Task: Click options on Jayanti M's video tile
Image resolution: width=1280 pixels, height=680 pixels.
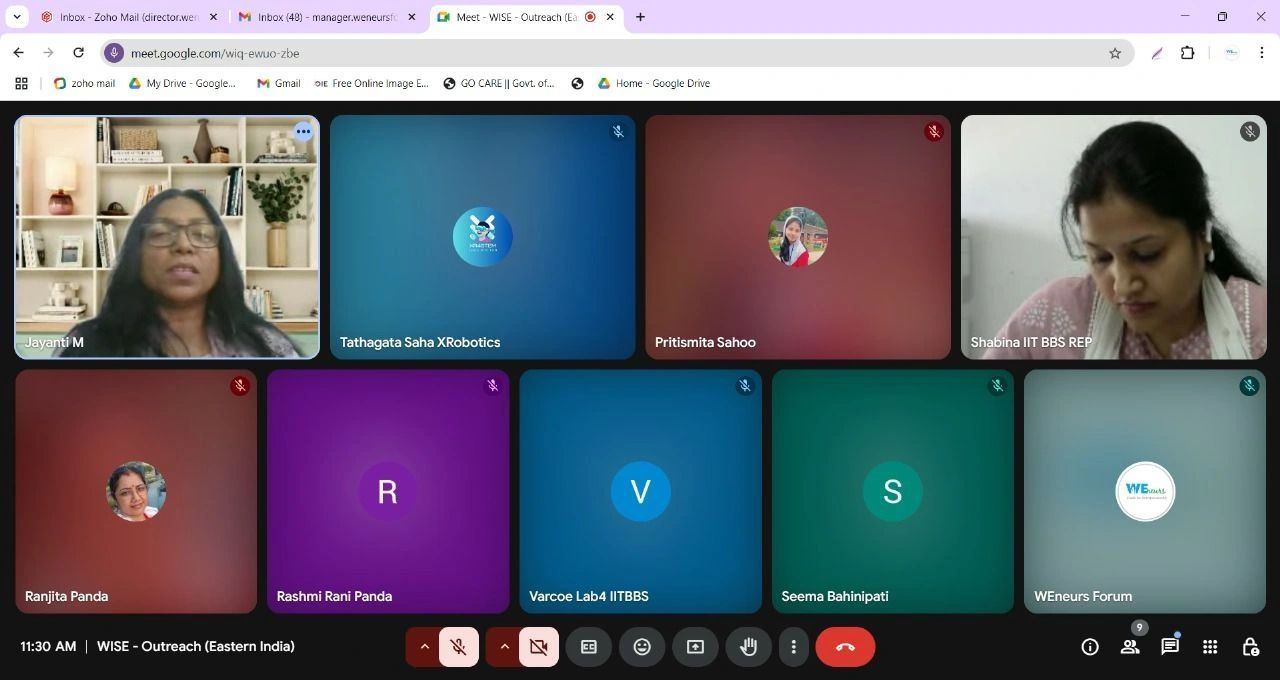Action: (x=303, y=132)
